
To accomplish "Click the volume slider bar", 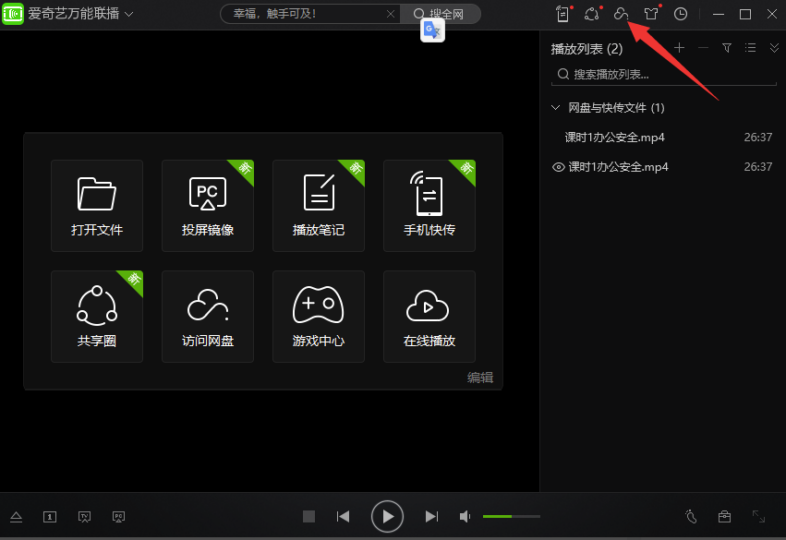I will (511, 516).
